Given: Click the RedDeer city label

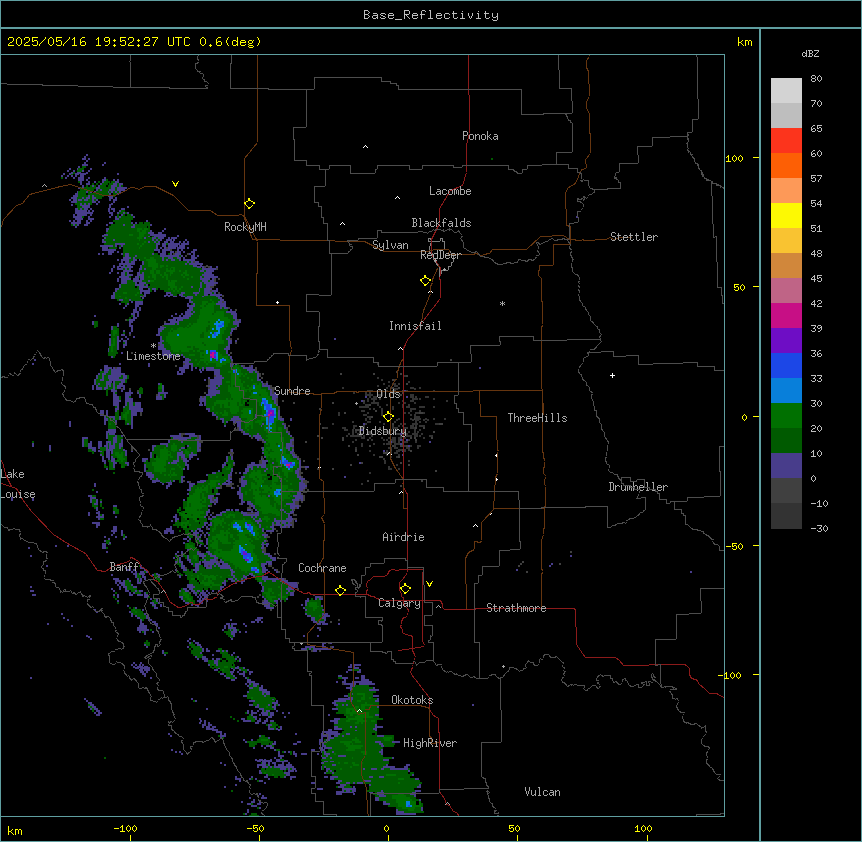Looking at the screenshot, I should [440, 255].
